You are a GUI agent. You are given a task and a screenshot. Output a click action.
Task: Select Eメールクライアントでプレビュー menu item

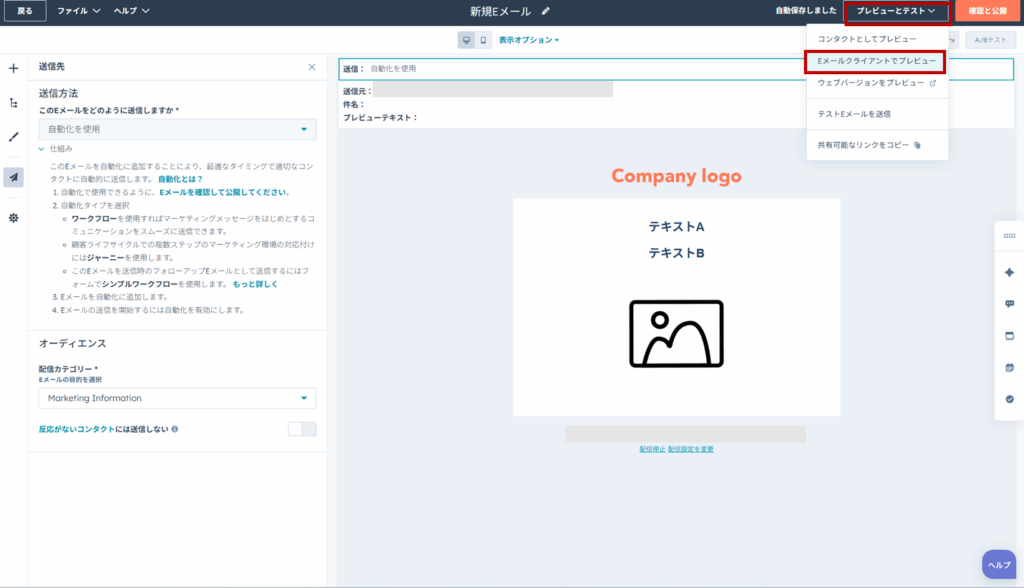(x=876, y=61)
